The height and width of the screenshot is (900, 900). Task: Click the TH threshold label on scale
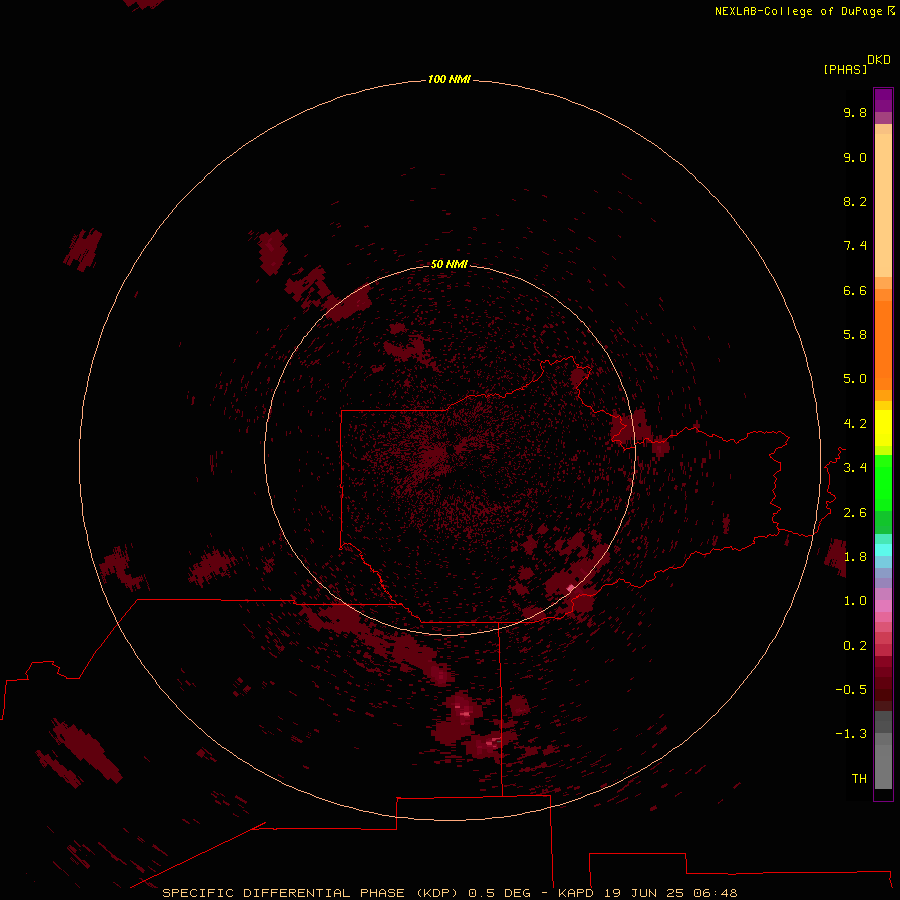pyautogui.click(x=859, y=779)
